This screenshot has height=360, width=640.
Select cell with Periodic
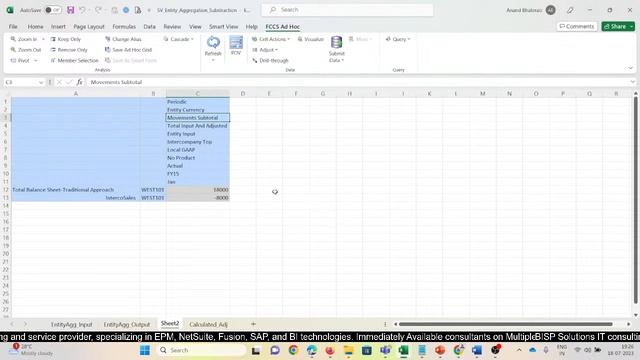click(198, 102)
